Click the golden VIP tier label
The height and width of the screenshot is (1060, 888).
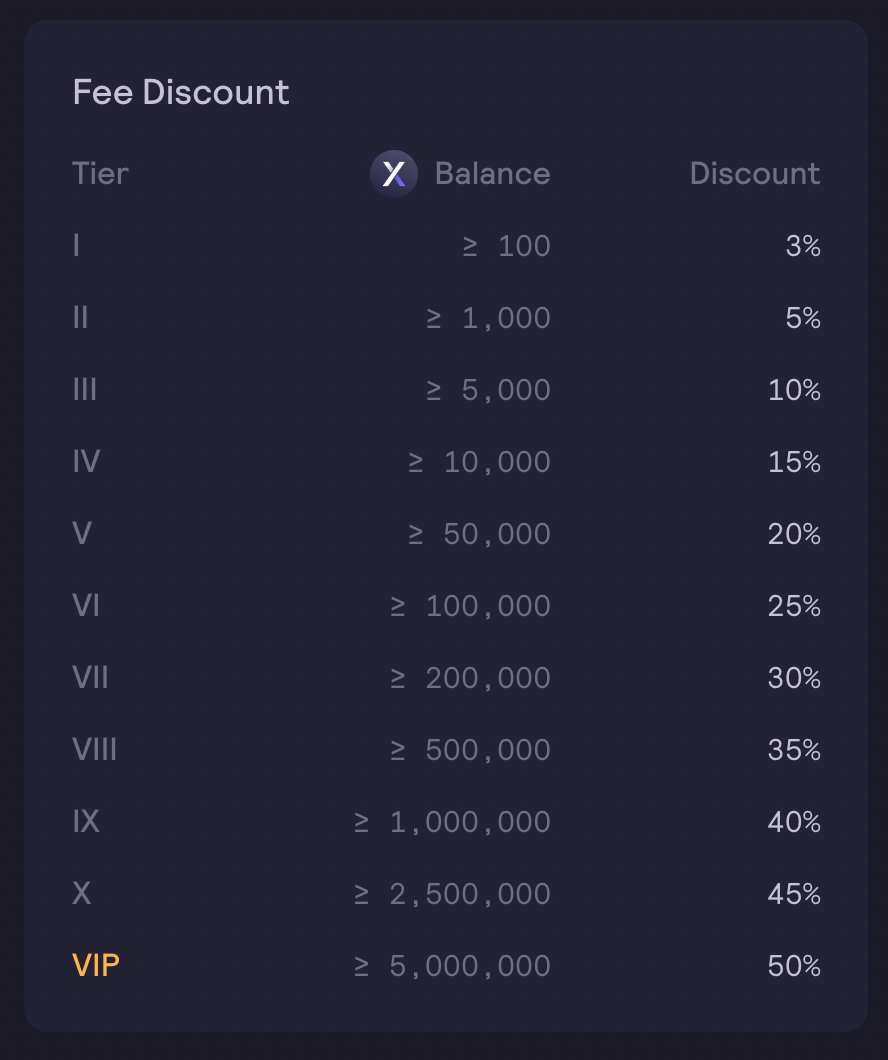pyautogui.click(x=96, y=965)
